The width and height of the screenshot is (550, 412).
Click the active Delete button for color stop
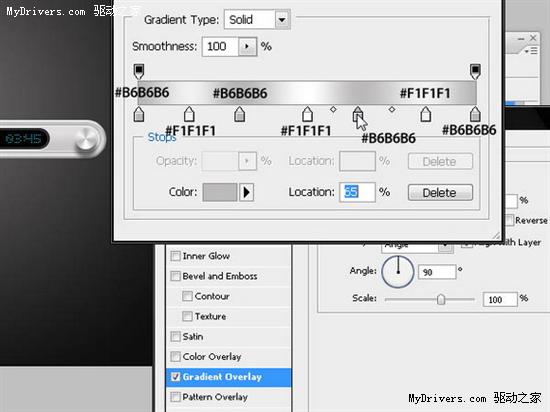click(x=440, y=193)
